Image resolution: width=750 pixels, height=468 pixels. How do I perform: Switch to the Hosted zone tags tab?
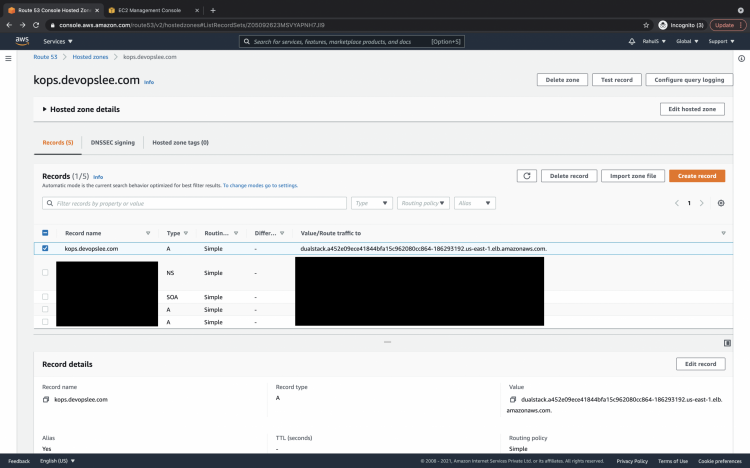click(180, 143)
